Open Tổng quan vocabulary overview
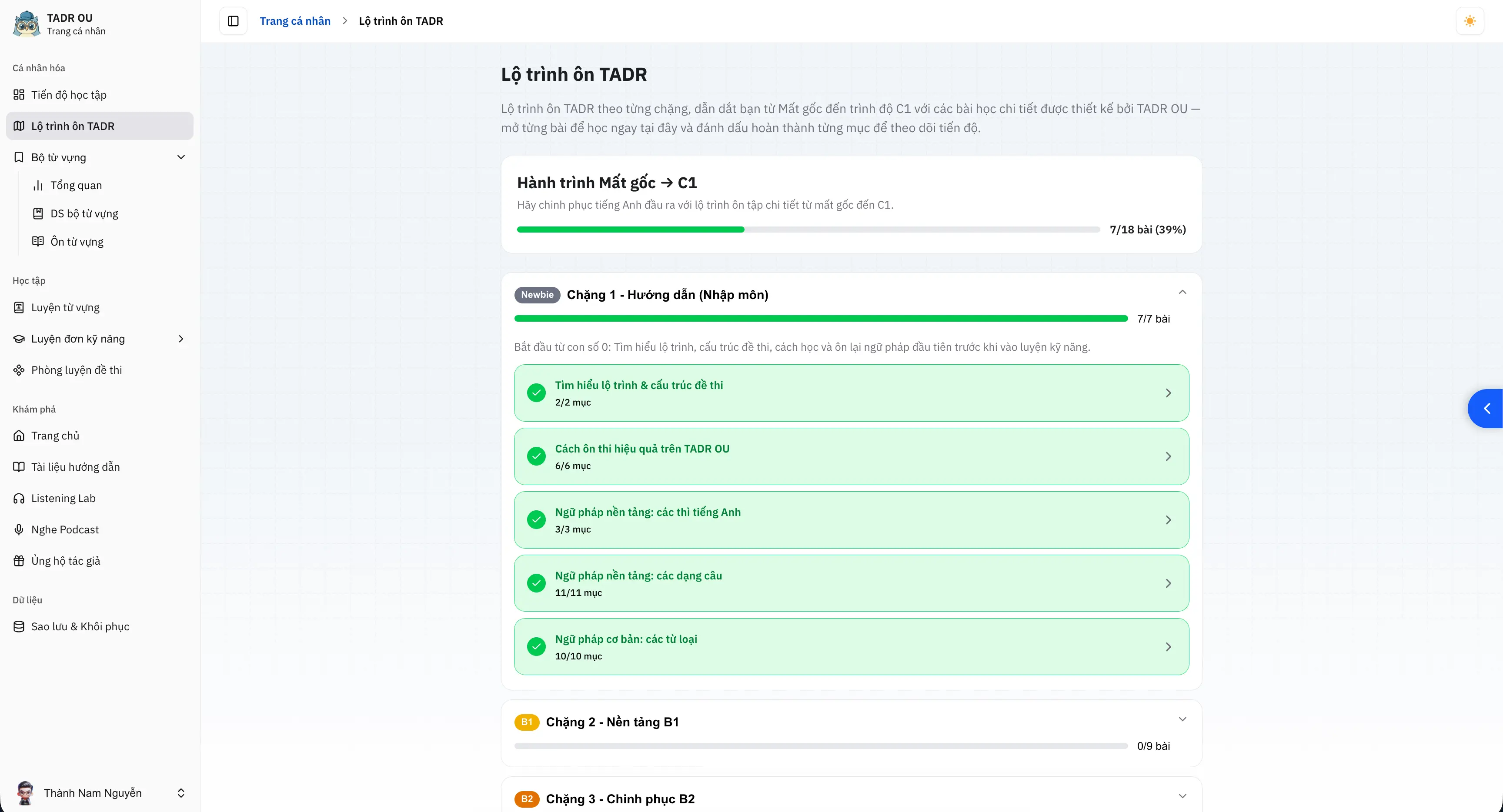 (x=109, y=186)
